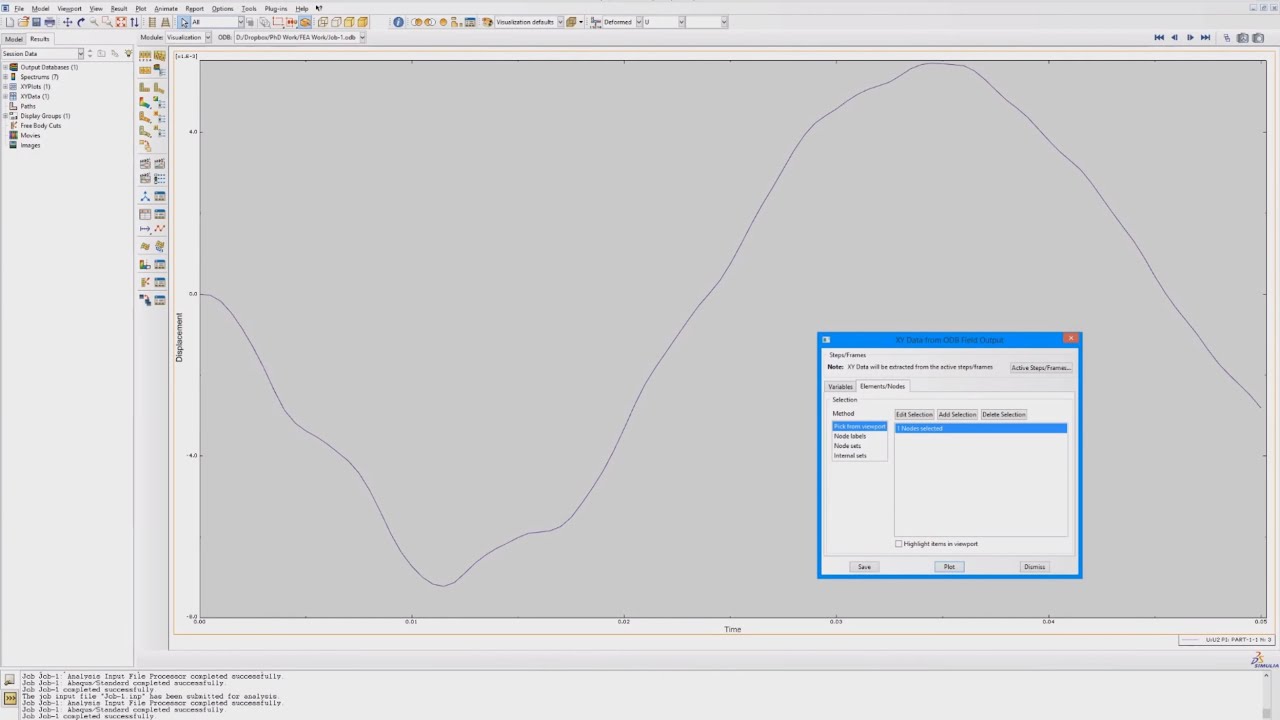Expand the Output Databases tree node
Screen dimensions: 1280x720
[x=5, y=67]
